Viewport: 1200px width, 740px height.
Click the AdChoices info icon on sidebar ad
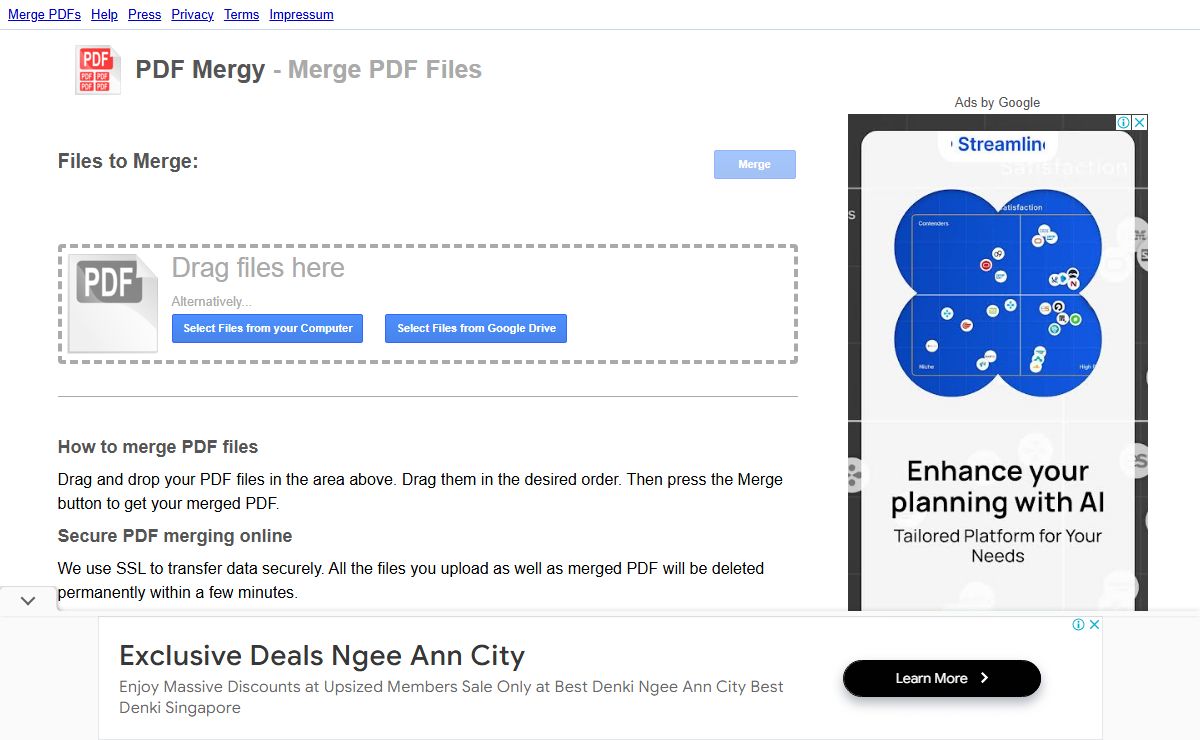pyautogui.click(x=1124, y=122)
